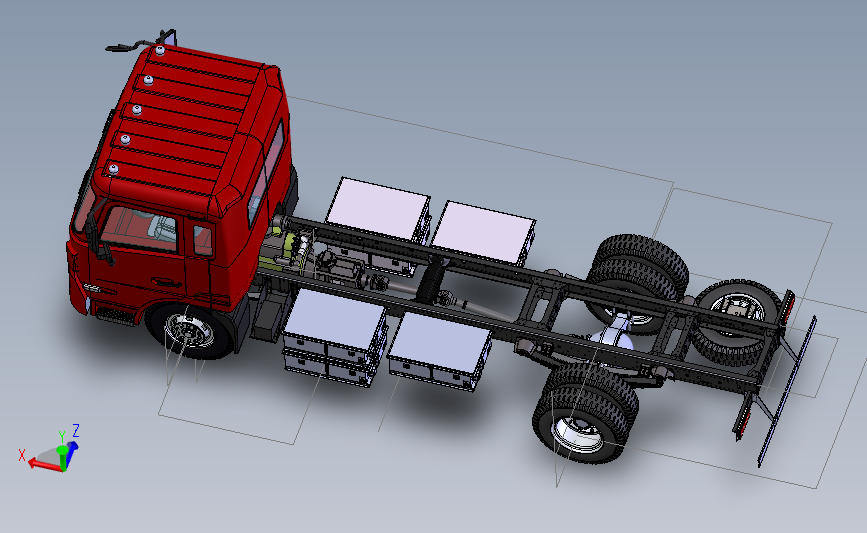Select the spare tire mounted at frame rear
Viewport: 867px width, 533px height.
(735, 321)
